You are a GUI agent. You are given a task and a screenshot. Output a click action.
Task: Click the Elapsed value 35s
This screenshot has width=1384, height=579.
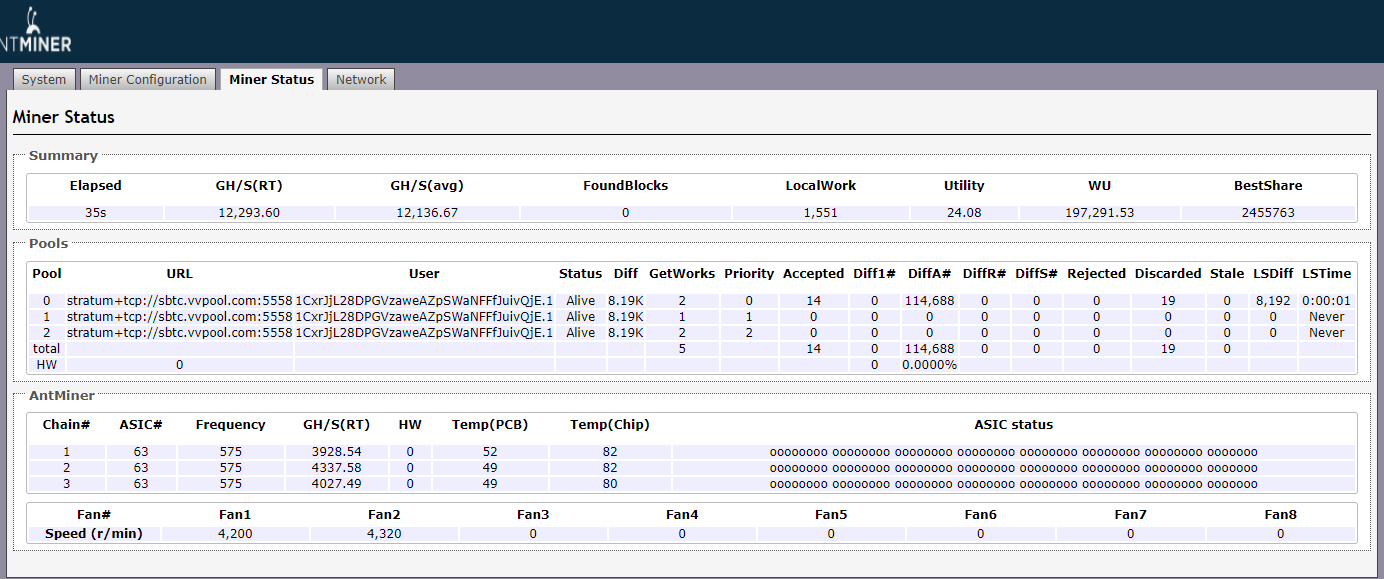95,213
